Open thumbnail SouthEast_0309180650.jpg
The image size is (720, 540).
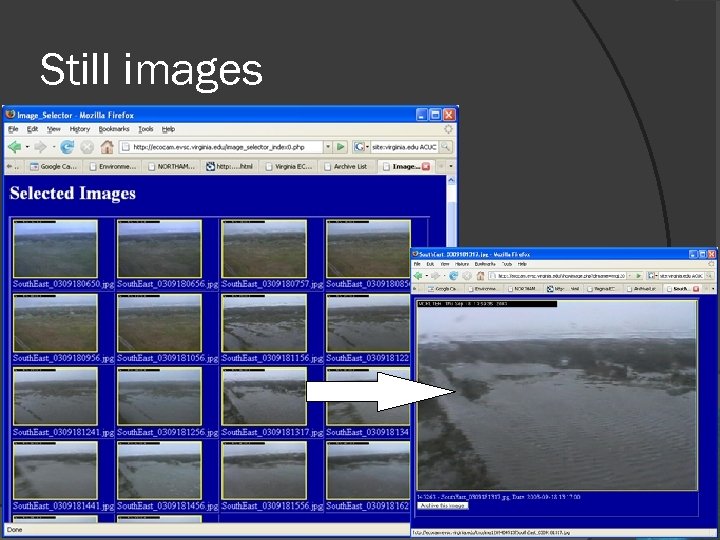[56, 248]
